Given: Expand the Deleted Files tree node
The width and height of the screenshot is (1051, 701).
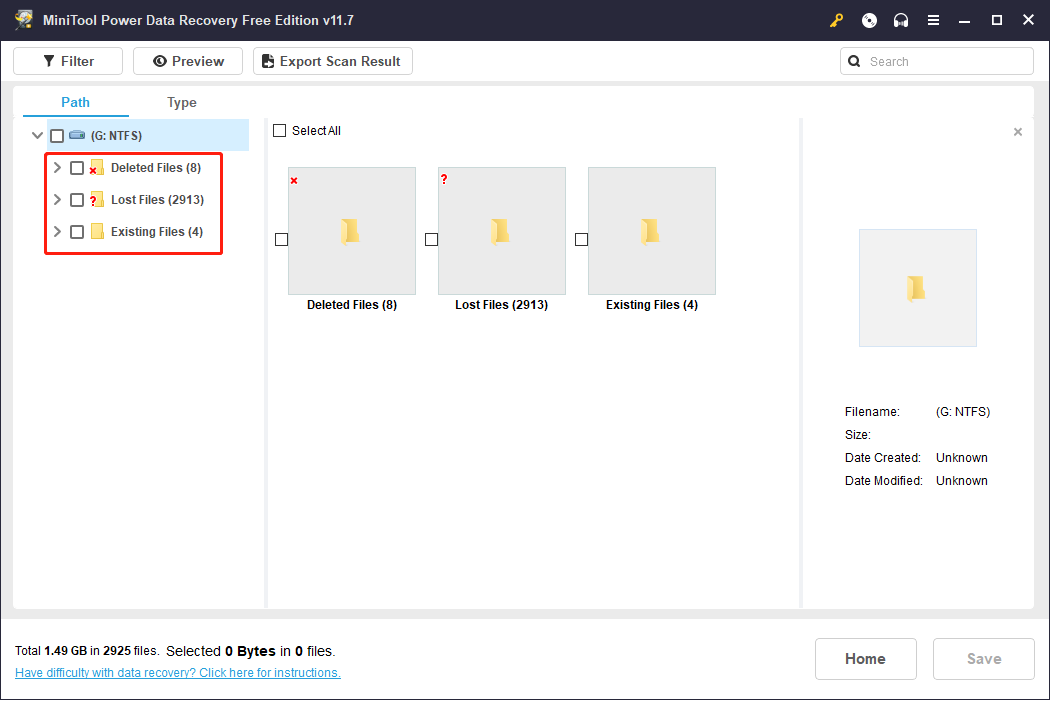Looking at the screenshot, I should click(x=57, y=168).
